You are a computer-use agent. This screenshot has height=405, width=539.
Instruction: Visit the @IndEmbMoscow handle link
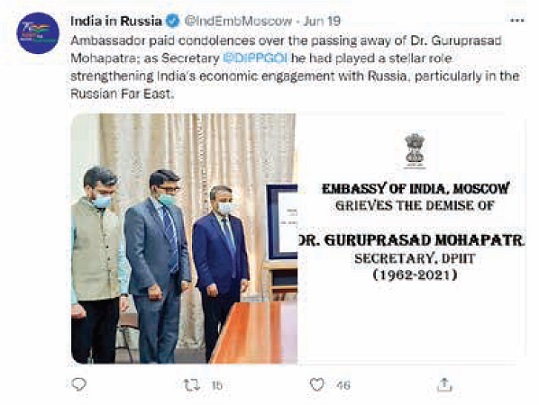point(238,21)
